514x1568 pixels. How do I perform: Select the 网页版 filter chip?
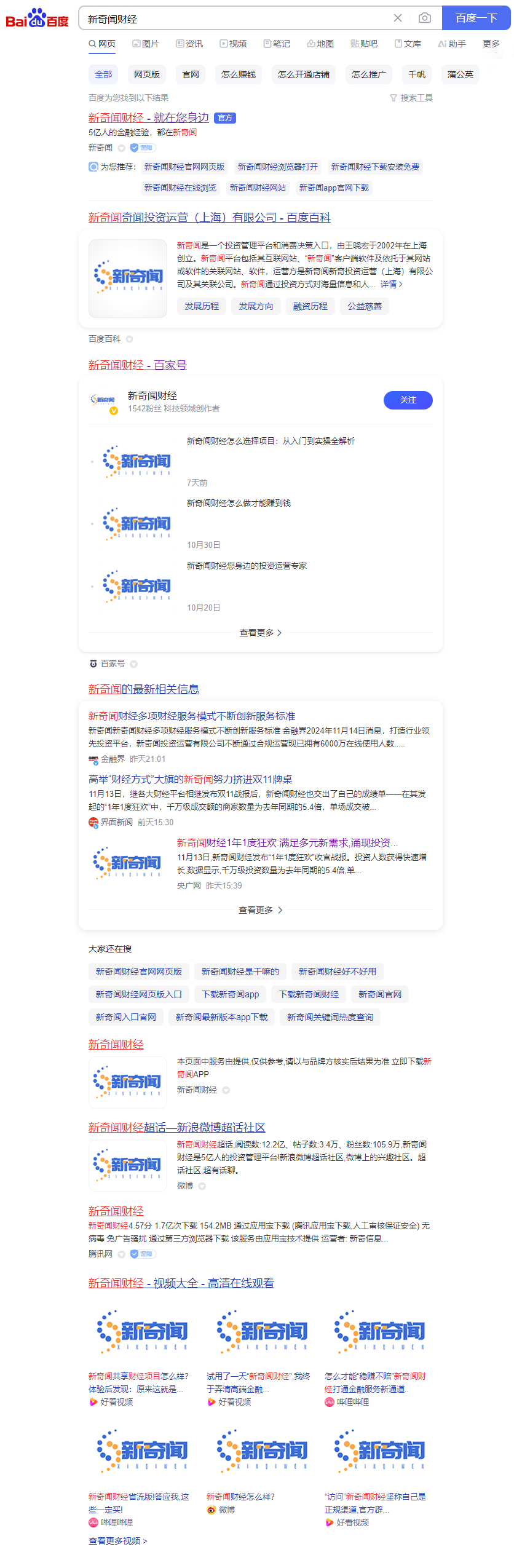147,74
